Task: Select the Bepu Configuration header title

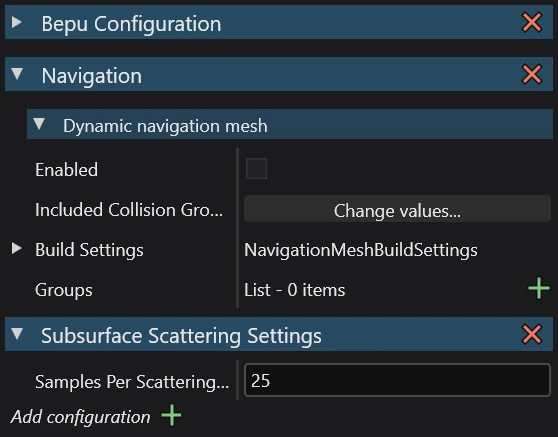Action: click(x=131, y=24)
